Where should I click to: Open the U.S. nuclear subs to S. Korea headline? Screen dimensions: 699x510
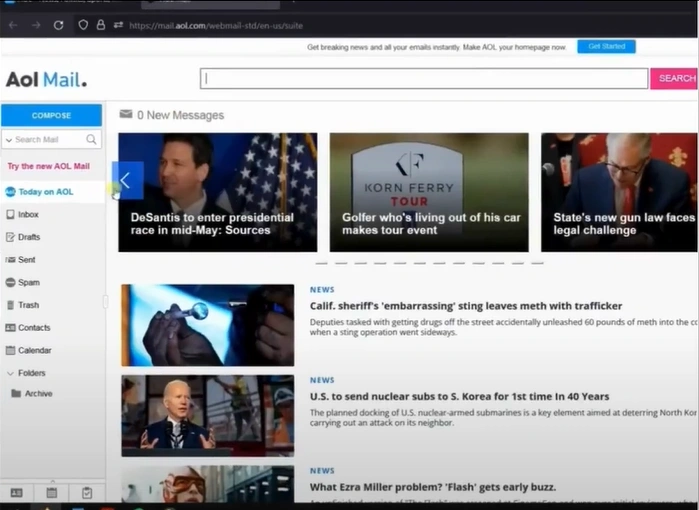pos(459,396)
